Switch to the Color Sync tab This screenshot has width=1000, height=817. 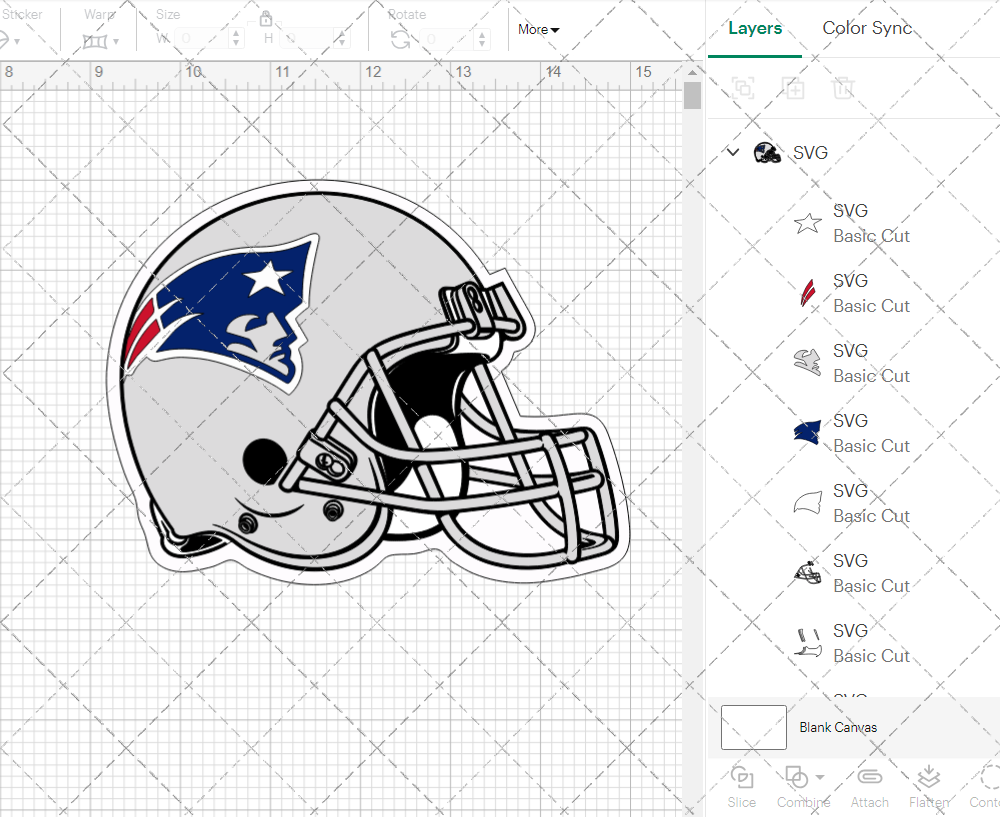[867, 28]
